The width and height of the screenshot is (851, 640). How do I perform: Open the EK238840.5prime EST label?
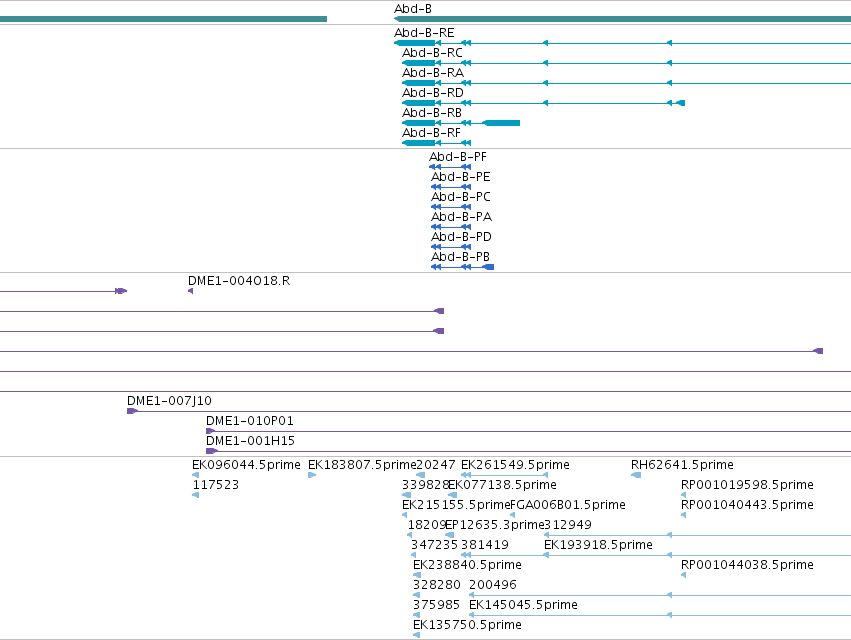coord(467,566)
